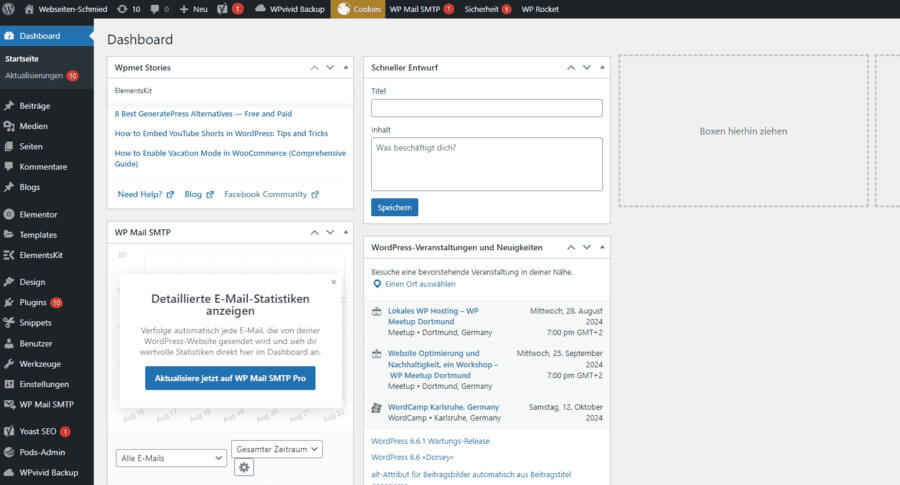Open comments bubble in admin bar

pyautogui.click(x=160, y=9)
